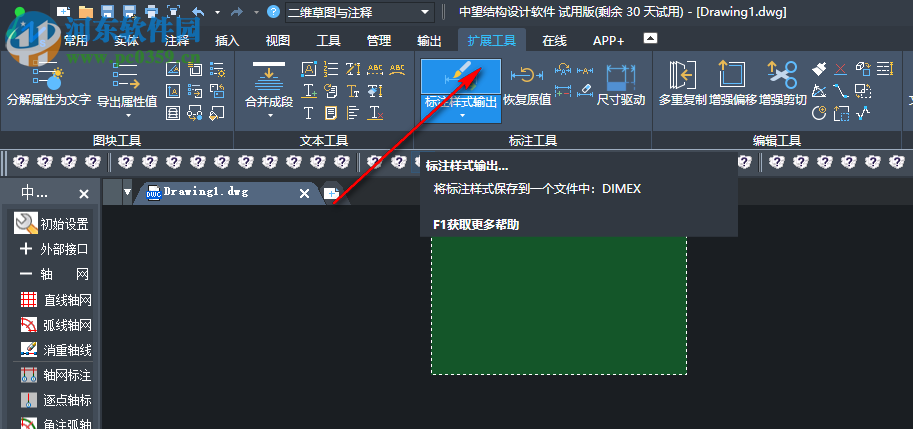Expand the 标注样式输出 dropdown arrow
Viewport: 913px width, 429px height.
(x=461, y=116)
